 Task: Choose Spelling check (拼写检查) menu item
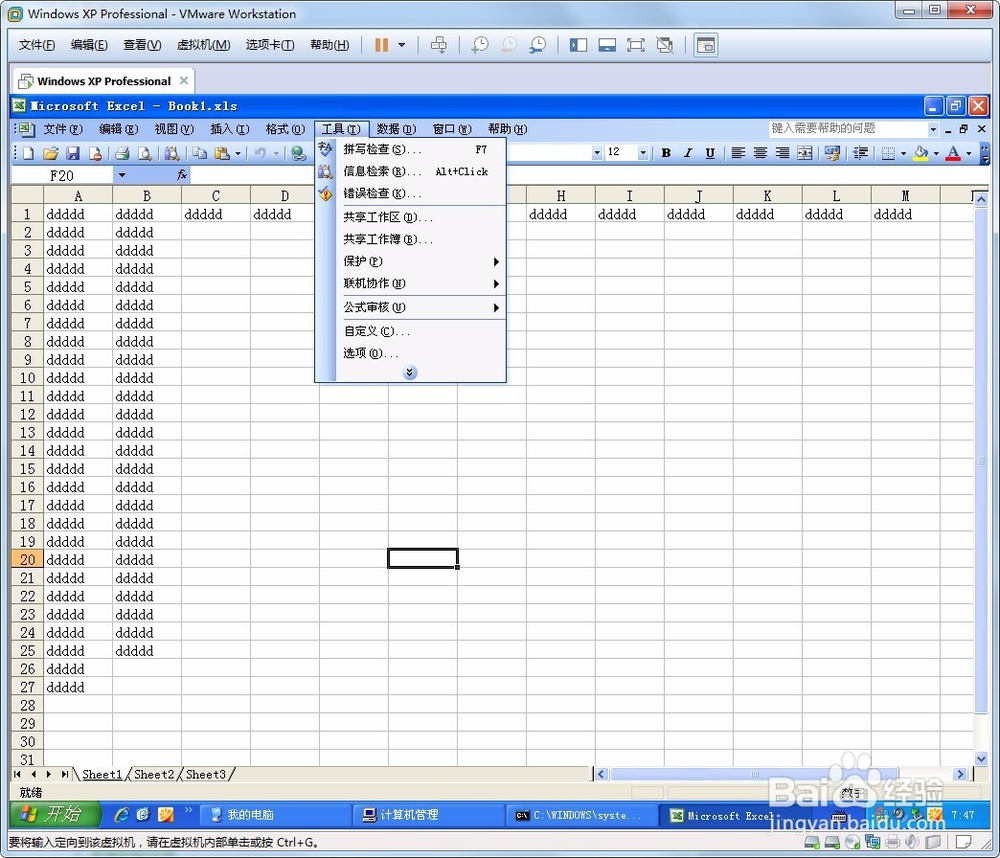point(411,149)
